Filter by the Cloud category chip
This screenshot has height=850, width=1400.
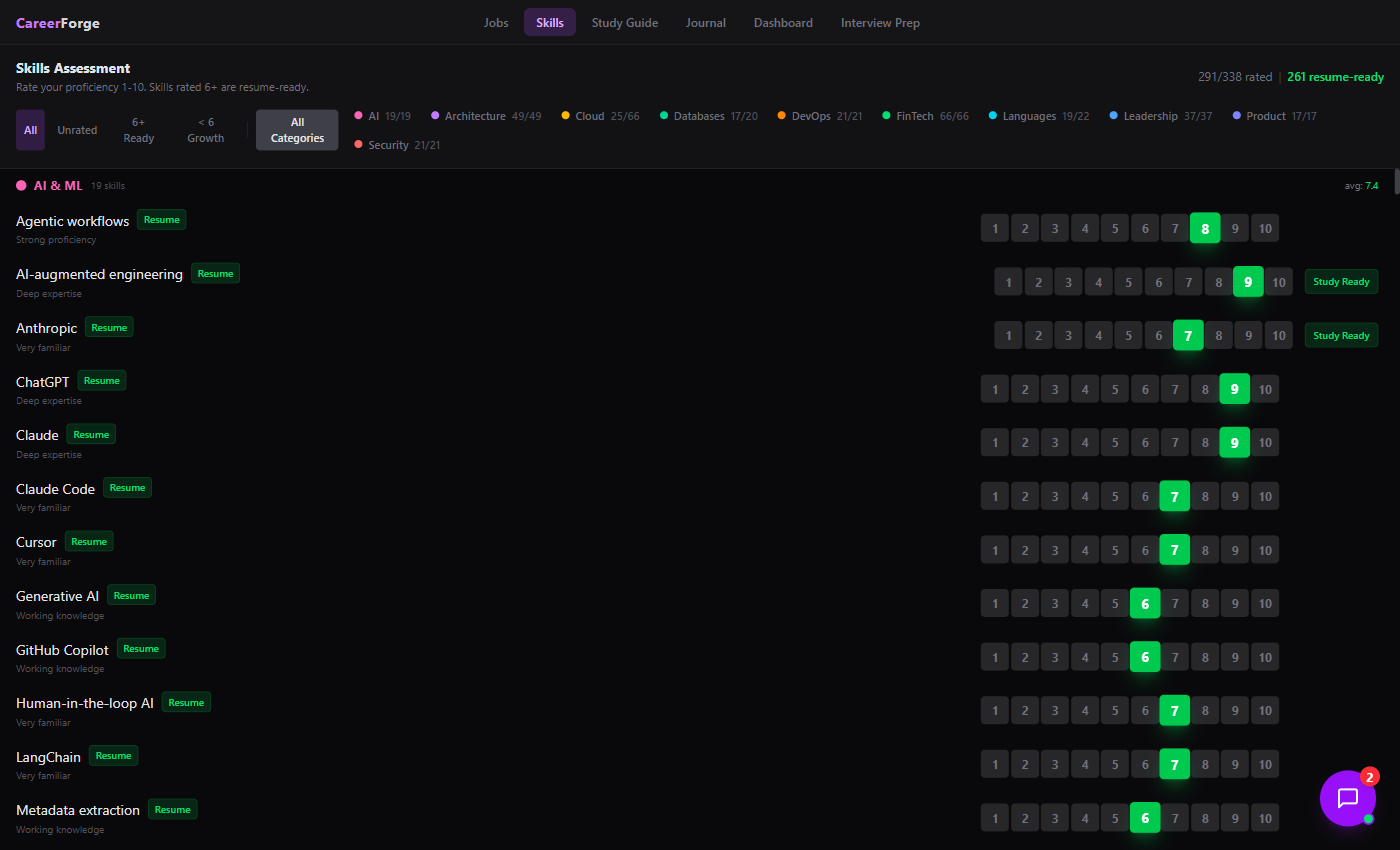600,116
